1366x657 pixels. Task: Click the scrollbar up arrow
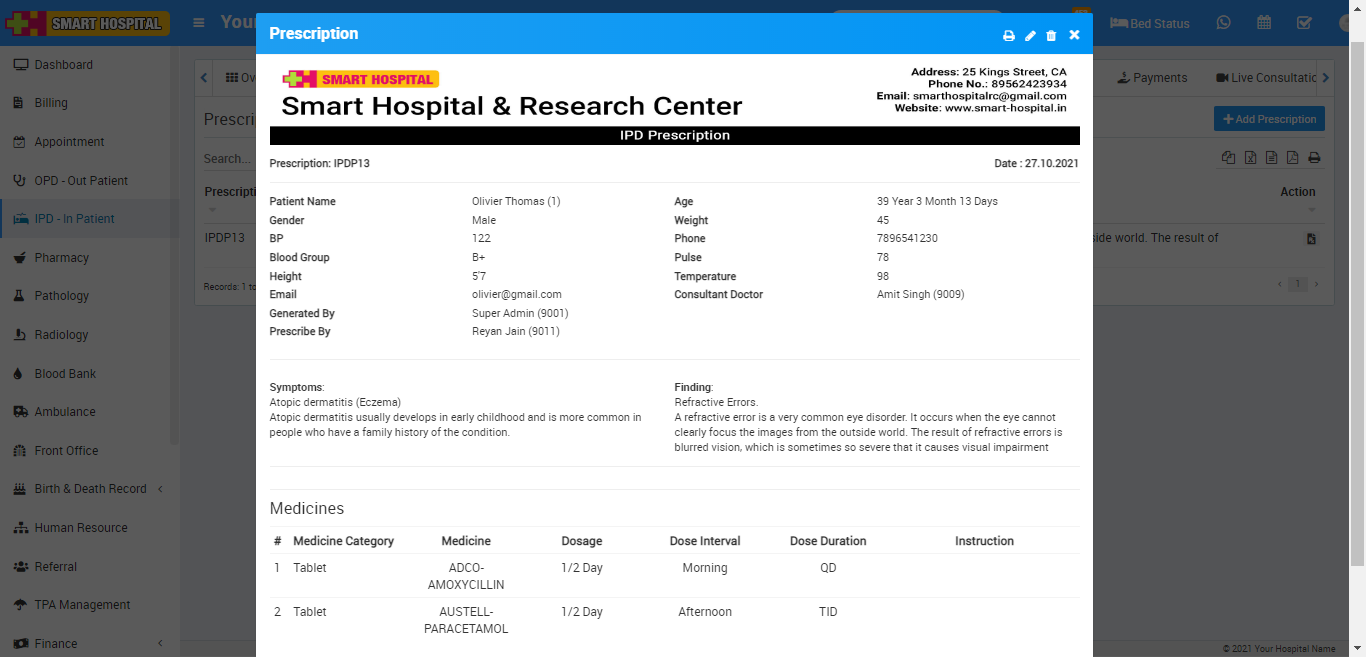click(x=1357, y=7)
